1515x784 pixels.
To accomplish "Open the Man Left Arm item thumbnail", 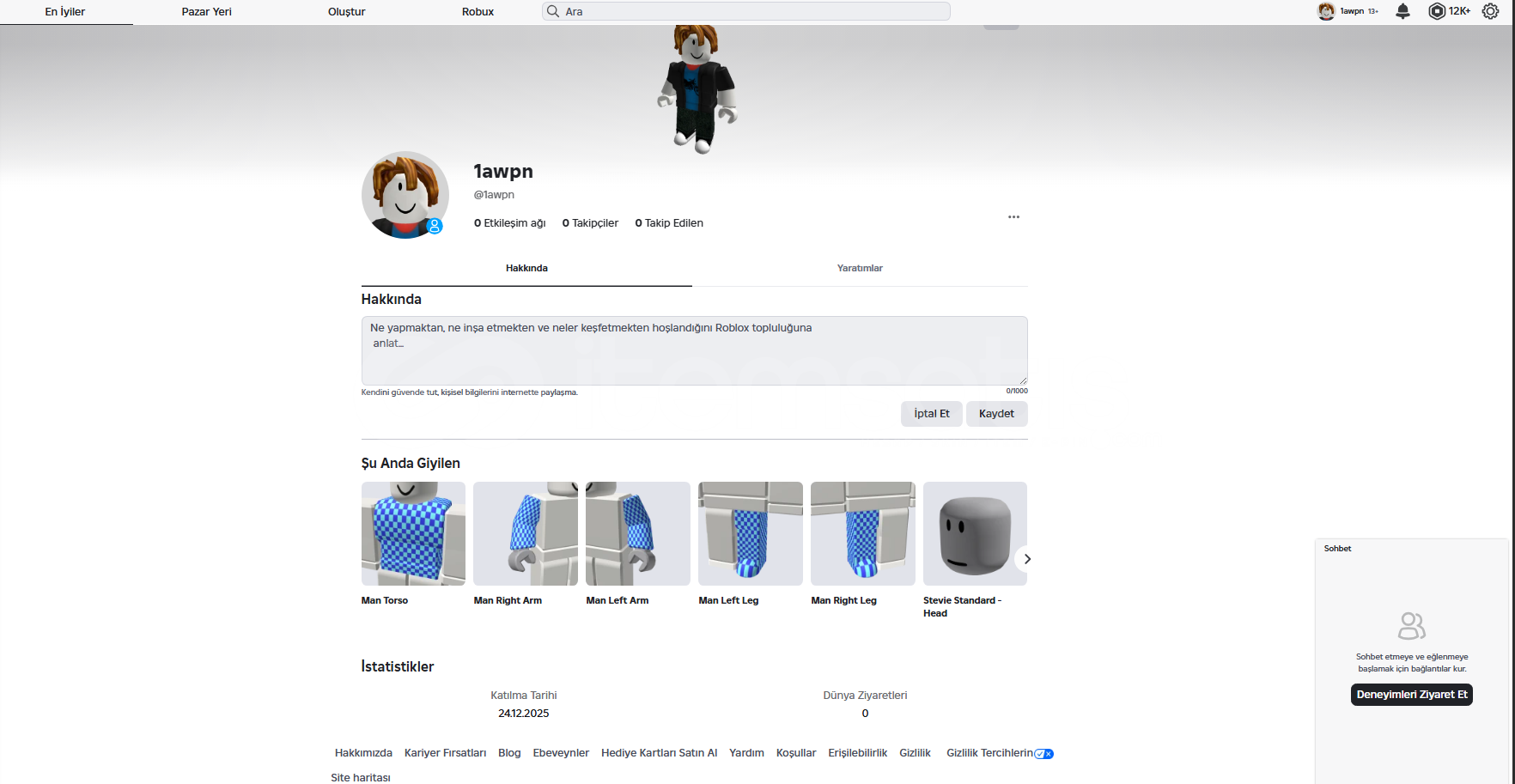I will click(638, 533).
